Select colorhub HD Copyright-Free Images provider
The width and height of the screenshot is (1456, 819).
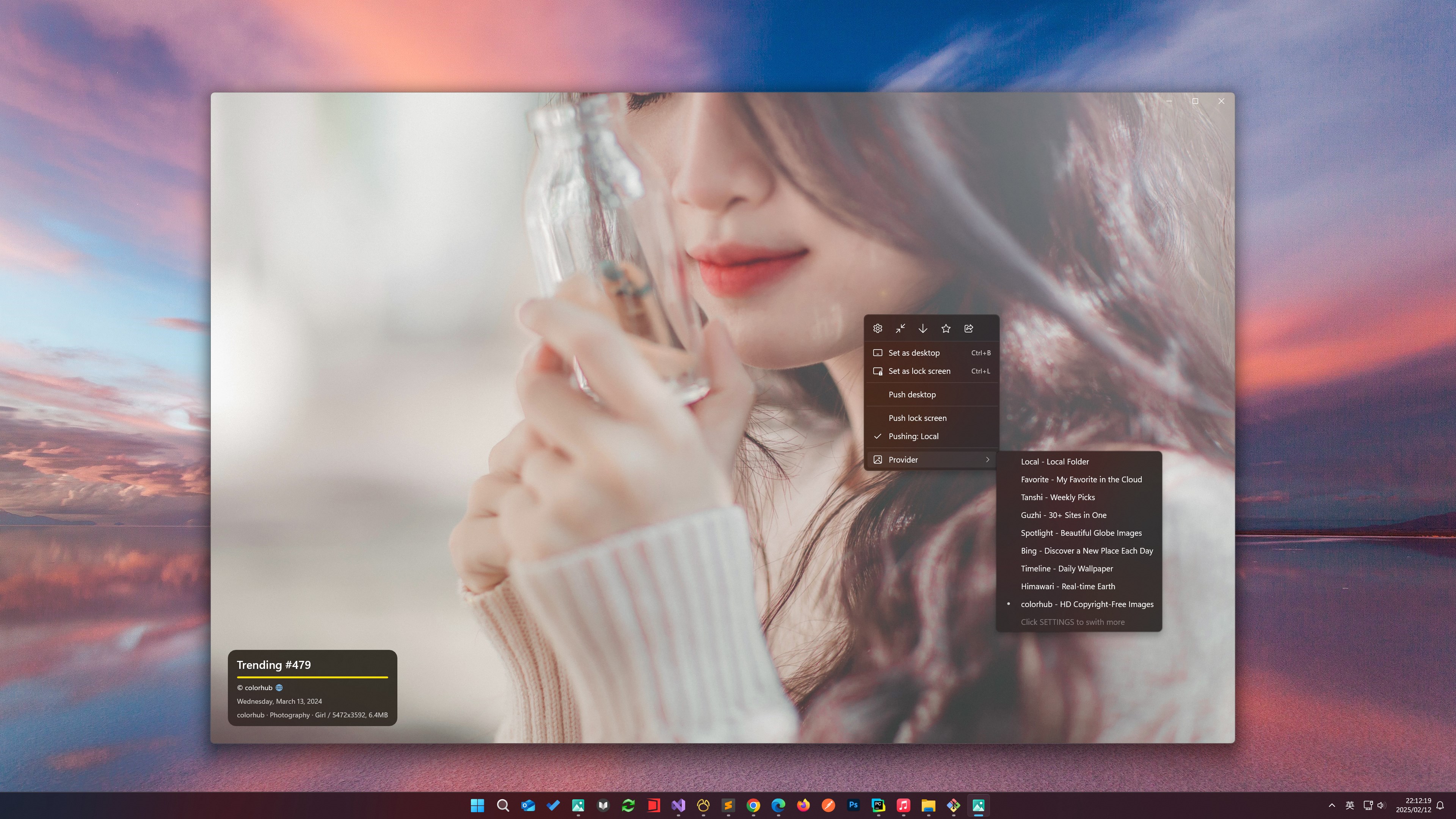1086,604
